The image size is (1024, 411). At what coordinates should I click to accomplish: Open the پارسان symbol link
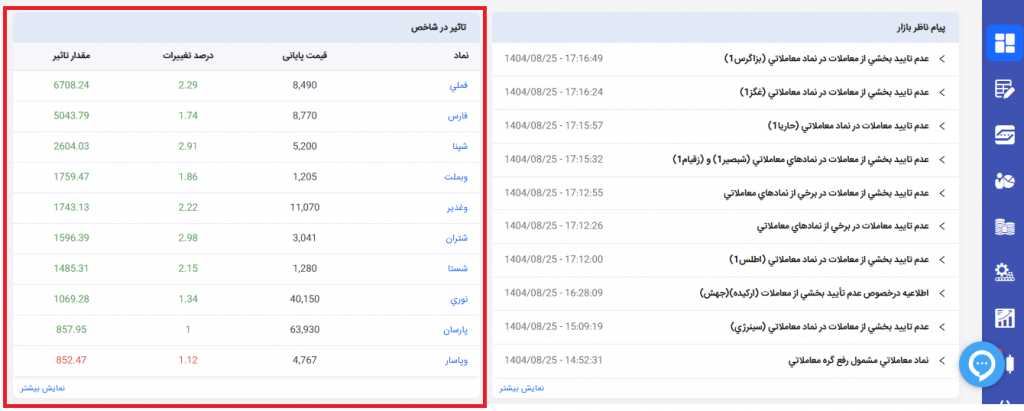tap(456, 329)
